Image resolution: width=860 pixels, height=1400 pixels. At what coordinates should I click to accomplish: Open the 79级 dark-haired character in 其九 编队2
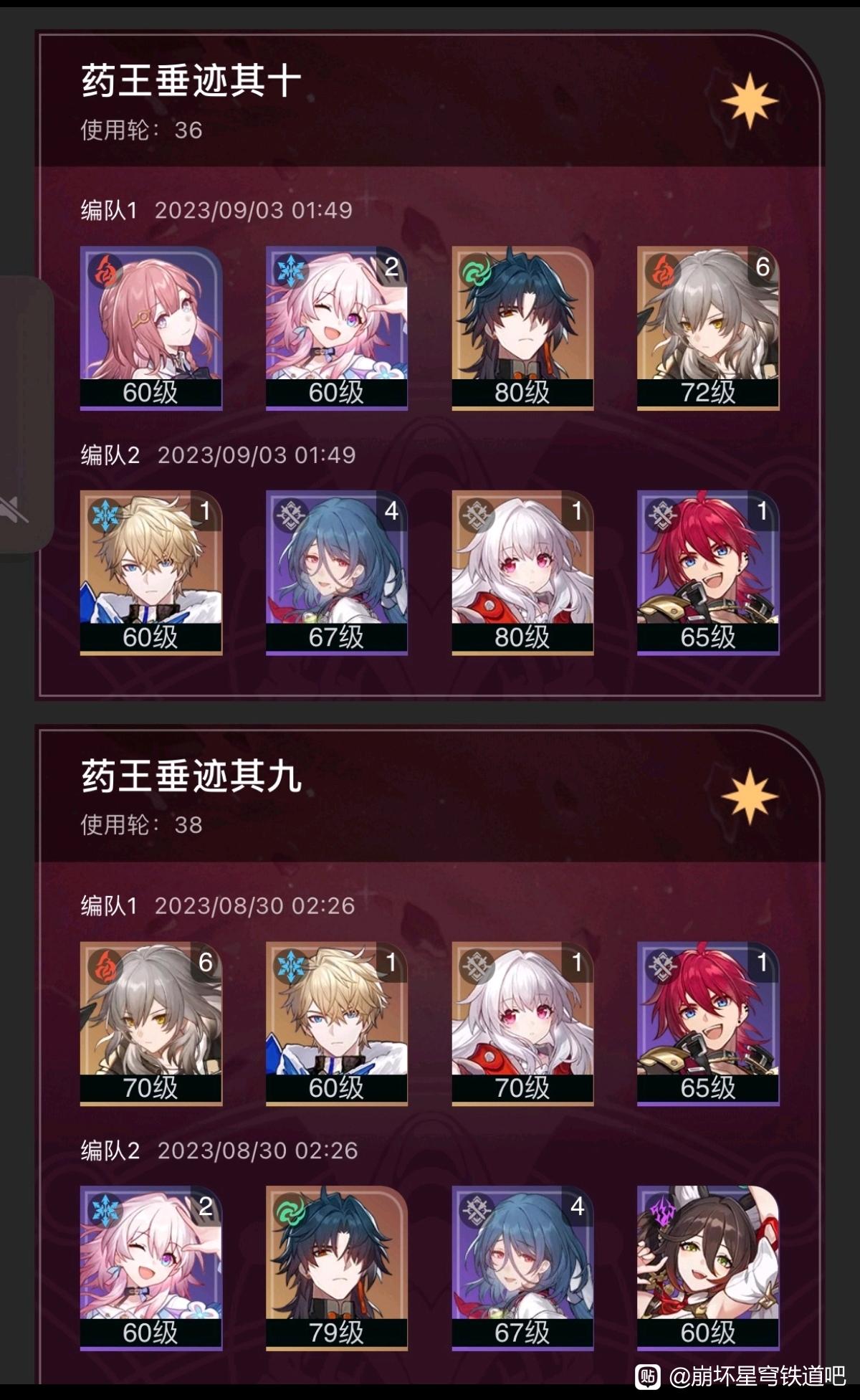pyautogui.click(x=336, y=1268)
